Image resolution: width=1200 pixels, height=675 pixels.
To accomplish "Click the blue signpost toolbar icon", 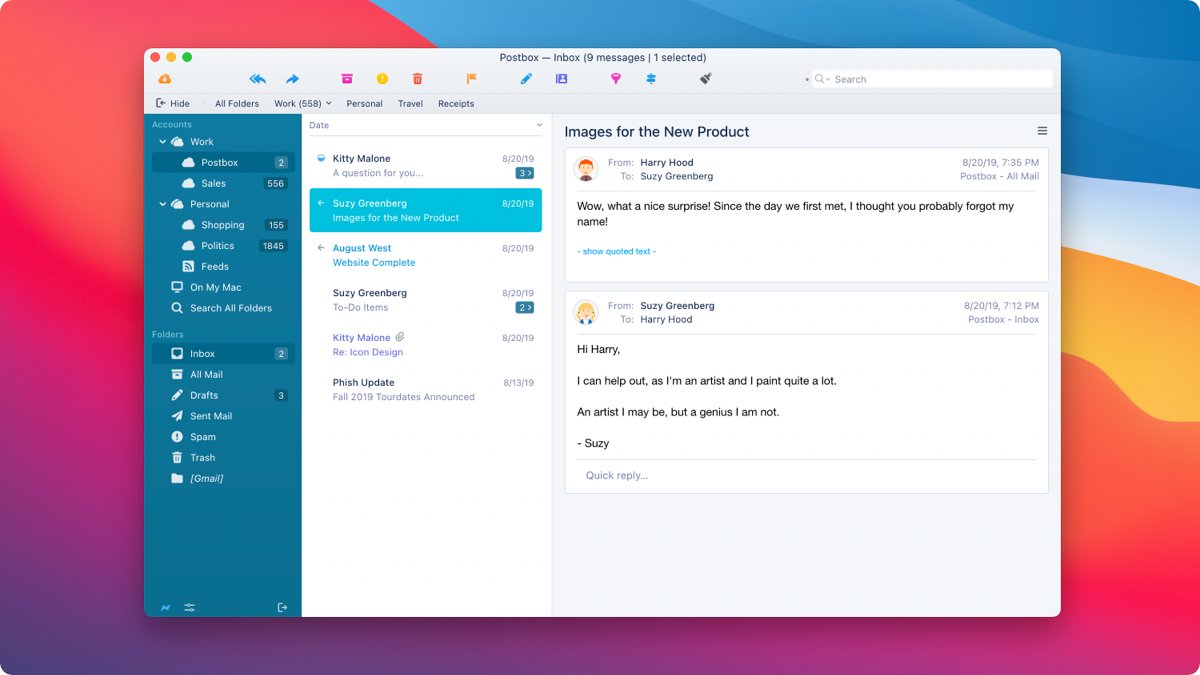I will tap(651, 79).
